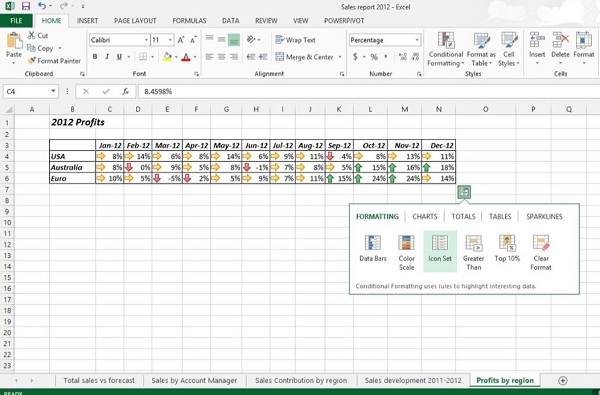The image size is (600, 395).
Task: Click the Merge & Center button
Action: click(x=305, y=57)
